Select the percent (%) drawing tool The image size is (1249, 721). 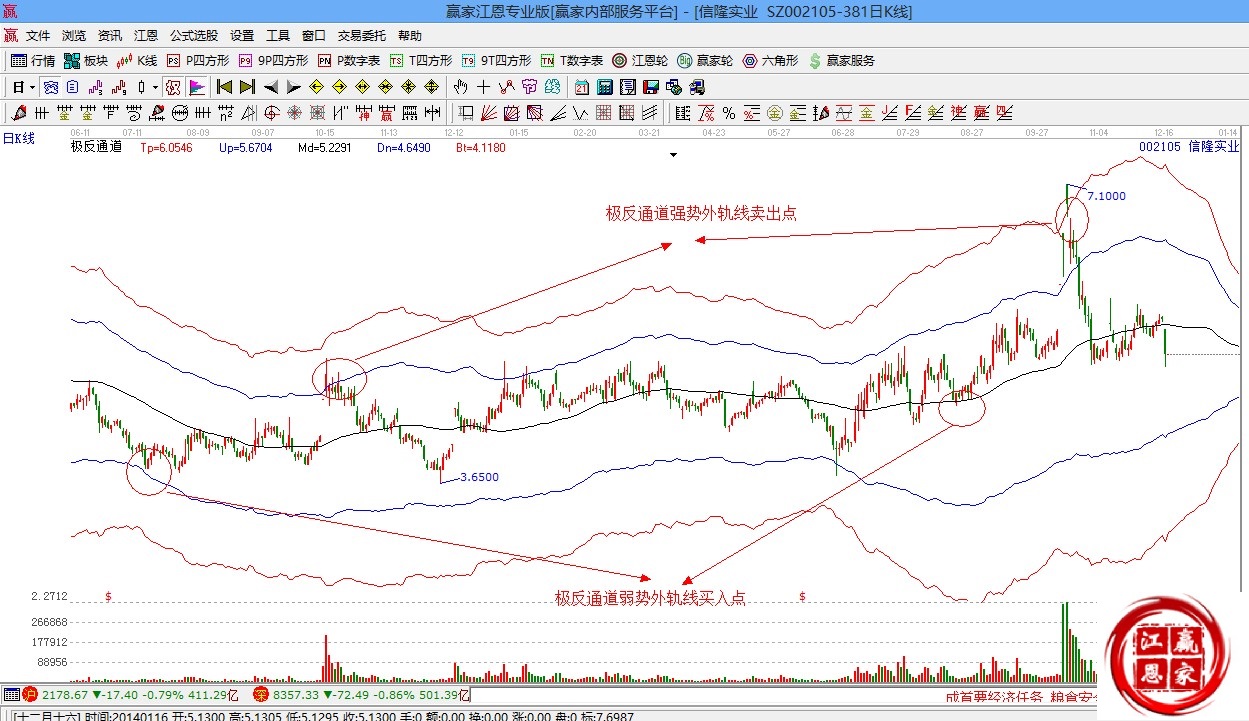[729, 113]
